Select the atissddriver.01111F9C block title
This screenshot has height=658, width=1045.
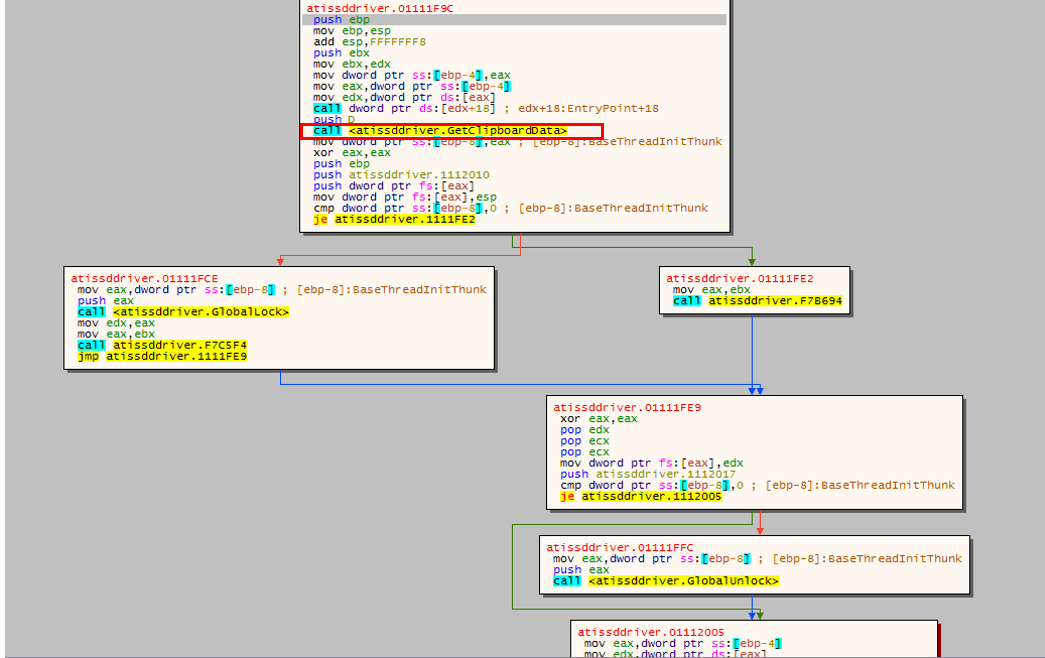click(x=380, y=9)
